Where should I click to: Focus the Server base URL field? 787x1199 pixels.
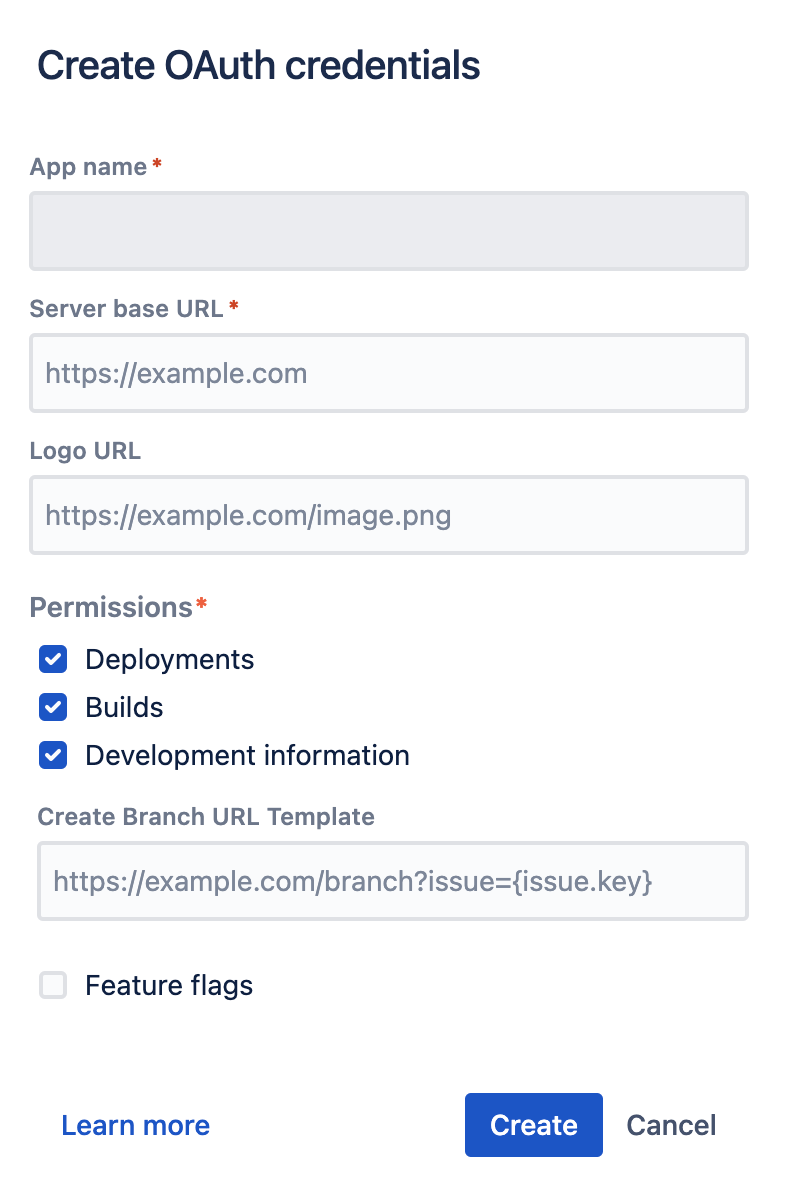388,374
